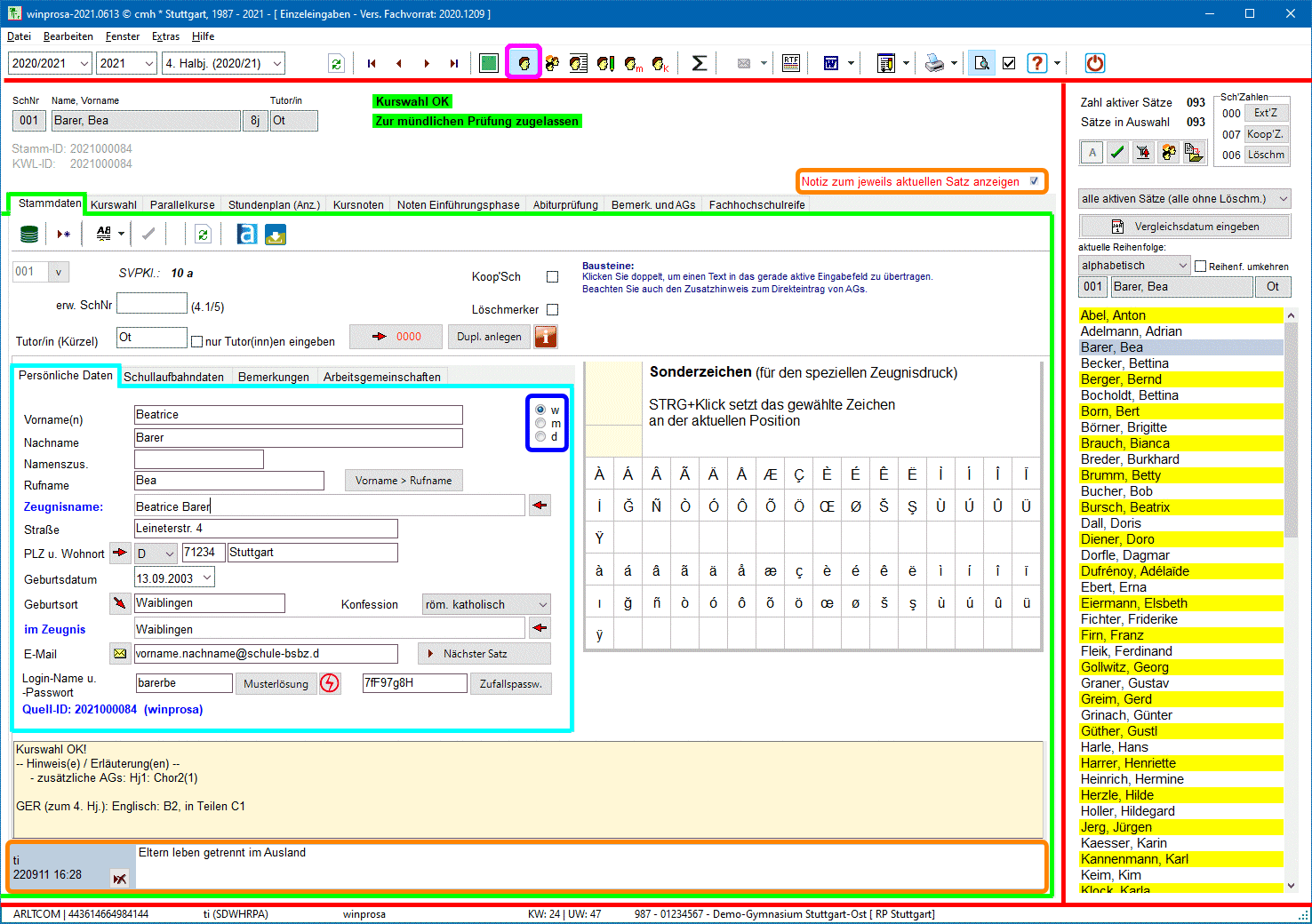Tick the Koop'Sch checkbox
The width and height of the screenshot is (1312, 924).
click(552, 277)
